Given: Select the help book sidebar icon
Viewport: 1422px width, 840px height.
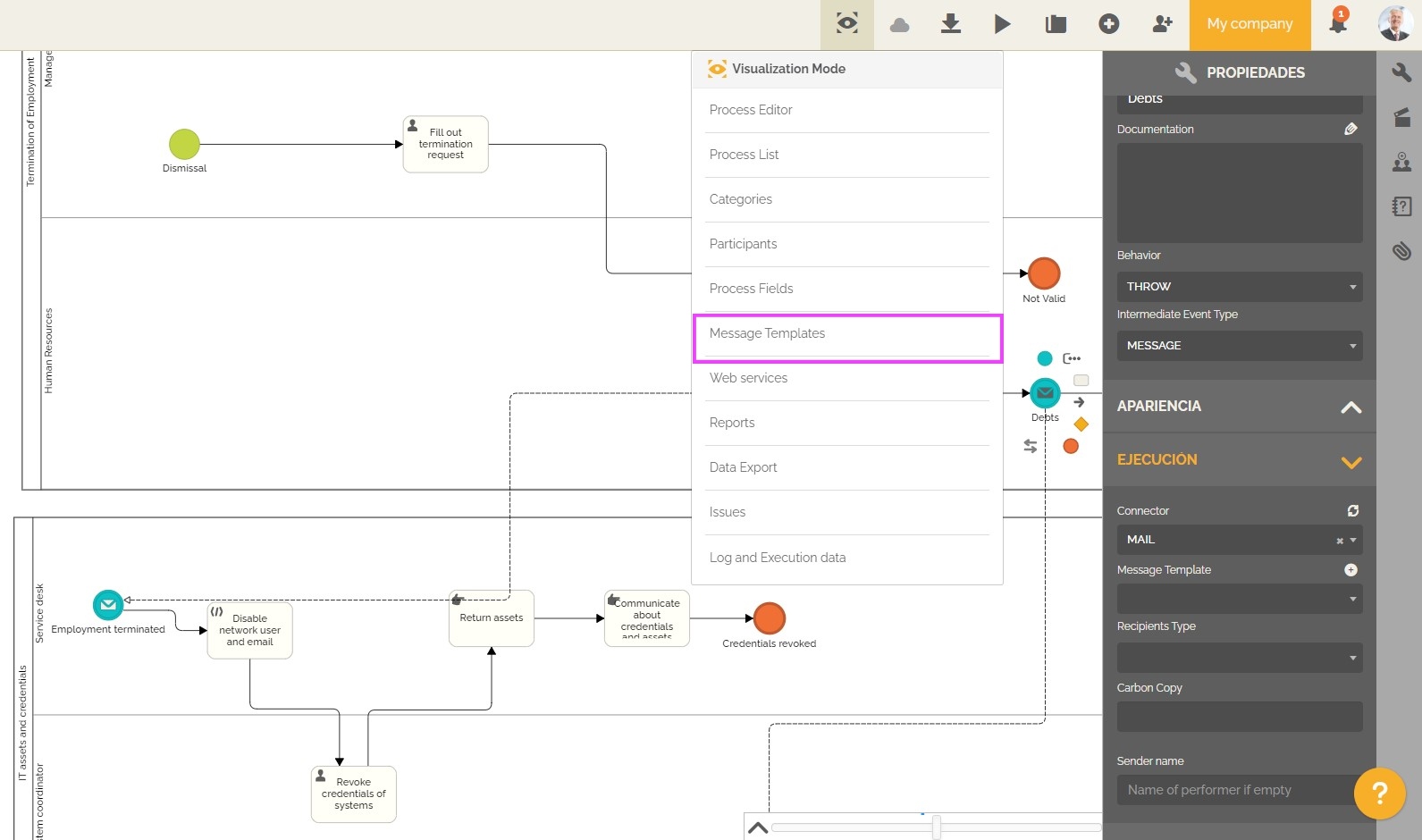Looking at the screenshot, I should pos(1401,206).
